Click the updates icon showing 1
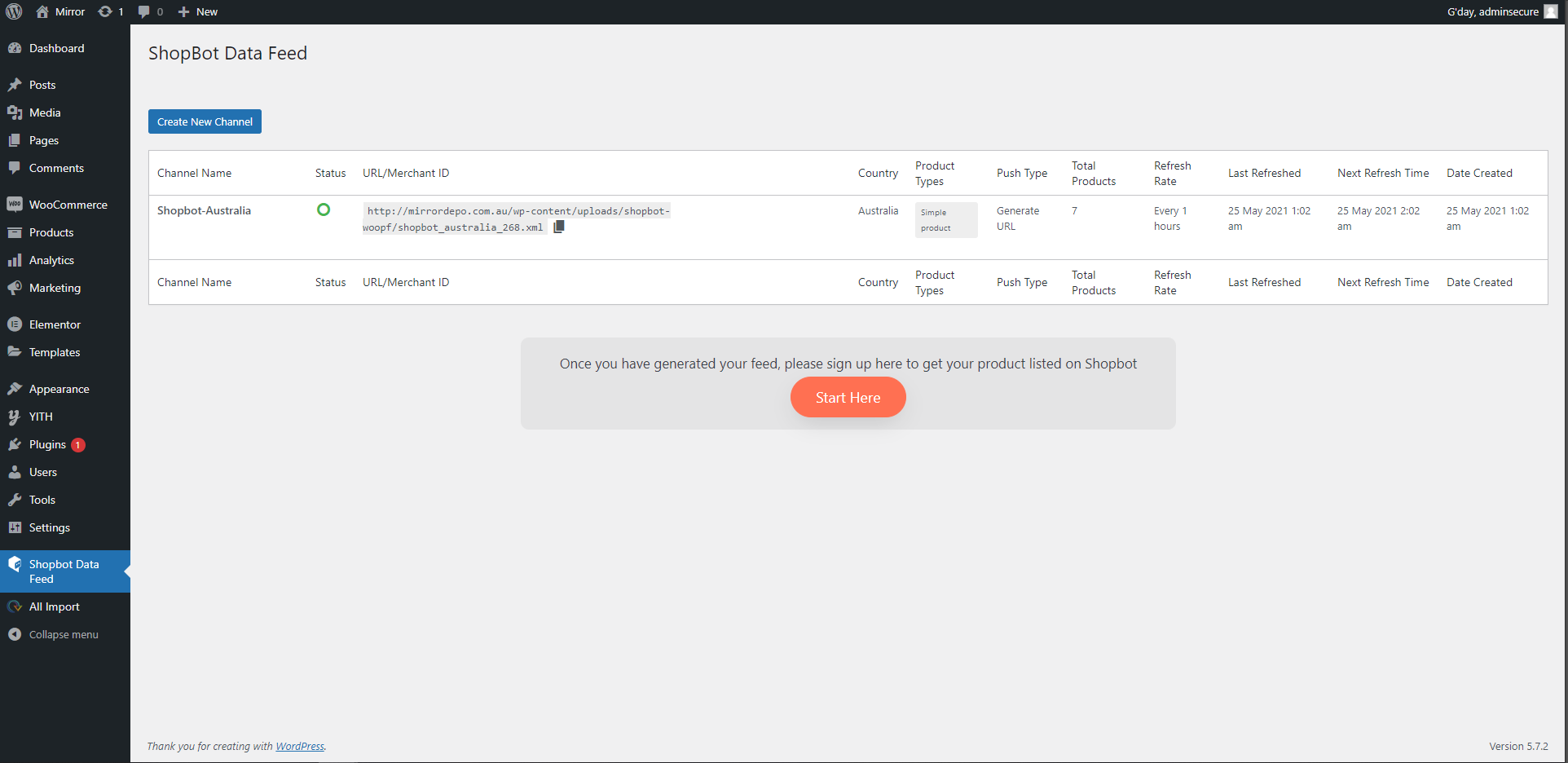 [105, 11]
